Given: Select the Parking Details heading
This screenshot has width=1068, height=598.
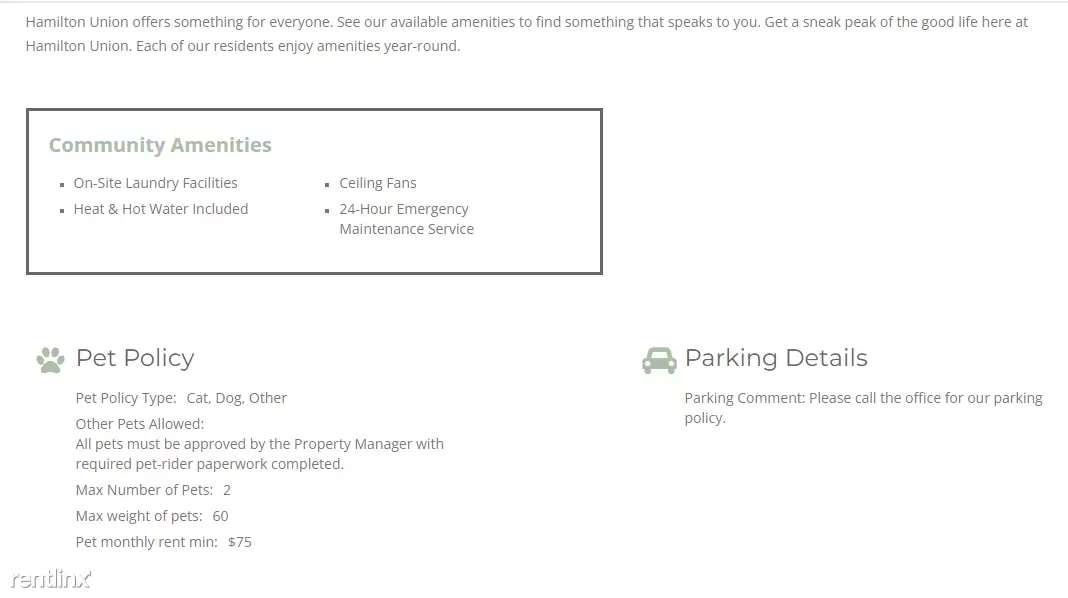Looking at the screenshot, I should 776,358.
